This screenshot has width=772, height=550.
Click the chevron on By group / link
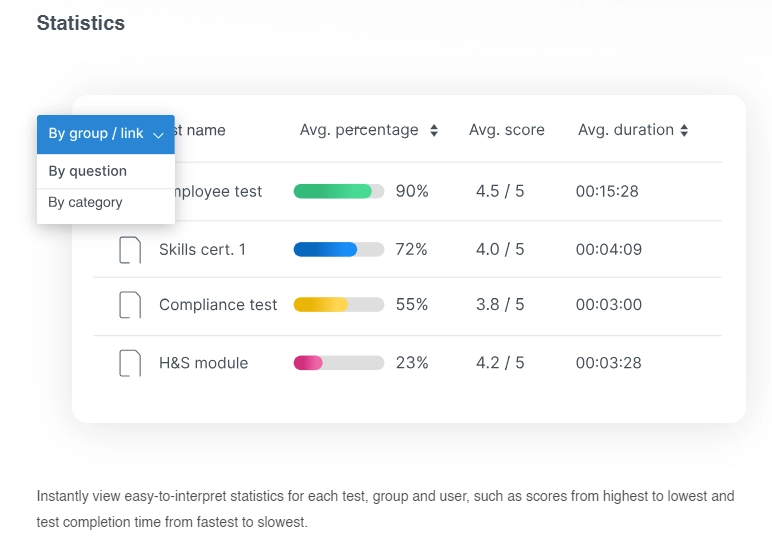click(x=159, y=135)
